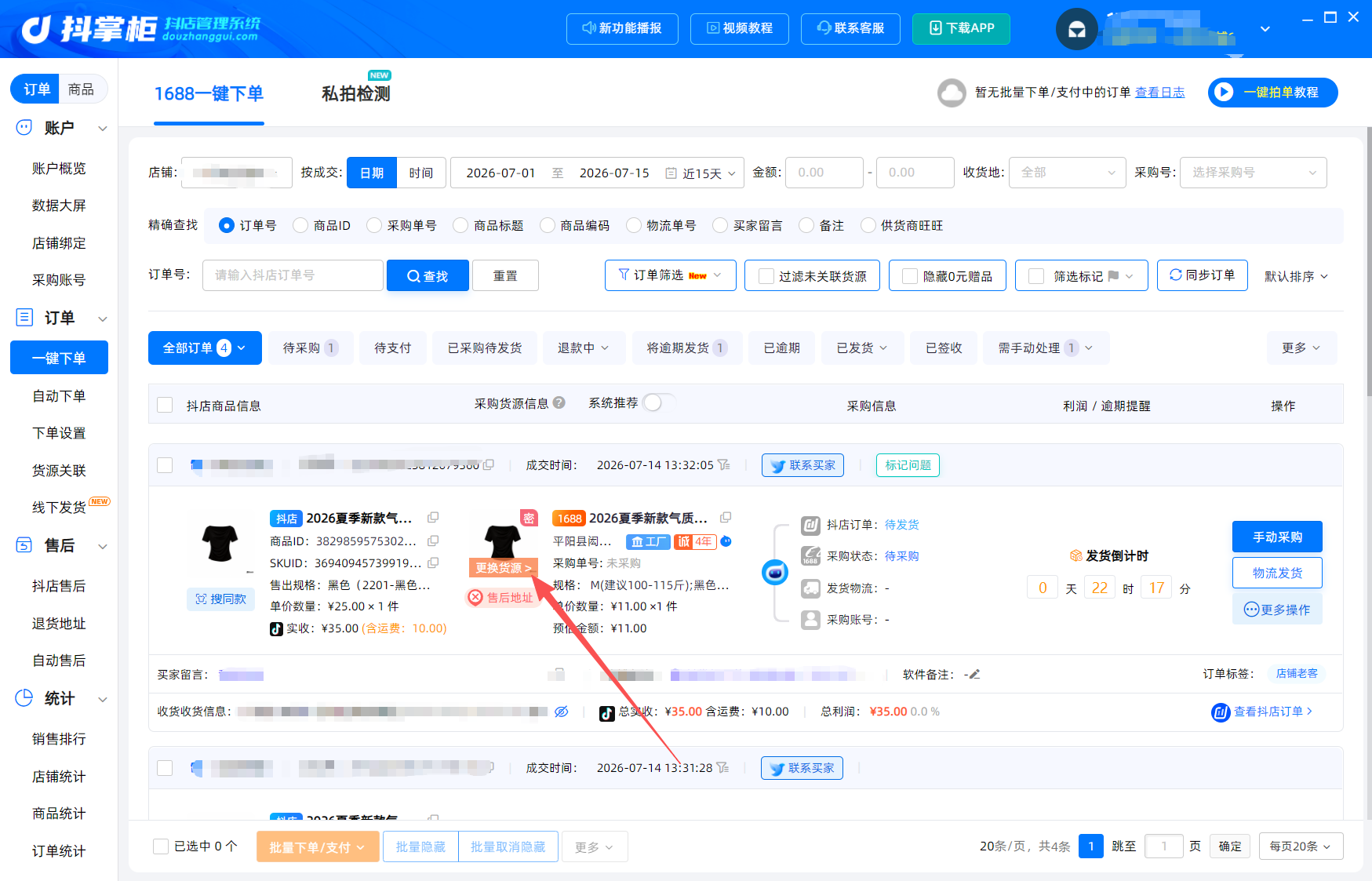This screenshot has width=1372, height=881.
Task: Open the 每页20条 page size dropdown
Action: coord(1301,846)
